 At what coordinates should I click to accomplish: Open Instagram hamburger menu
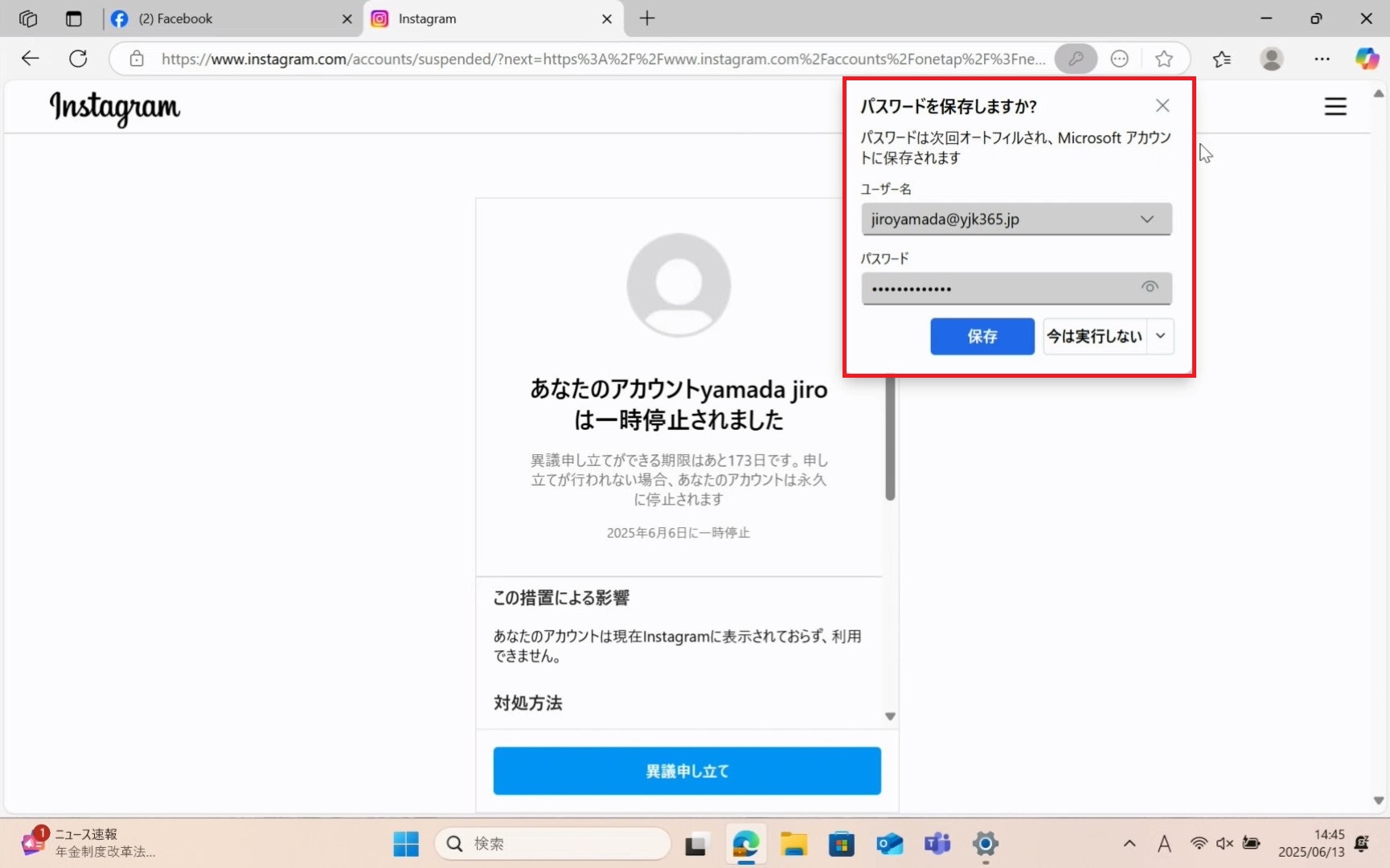click(x=1335, y=106)
